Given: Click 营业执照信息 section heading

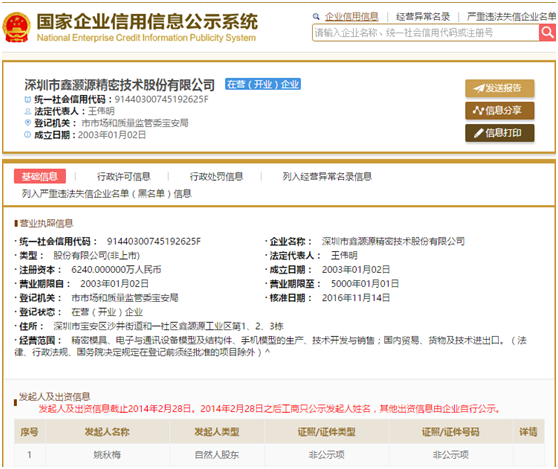Looking at the screenshot, I should coord(46,223).
